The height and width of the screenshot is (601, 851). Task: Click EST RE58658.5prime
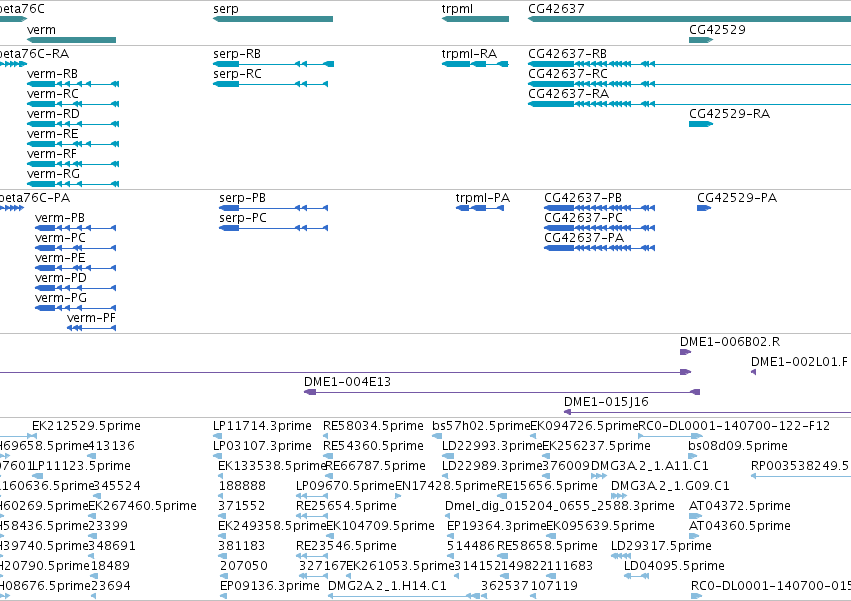pos(547,546)
